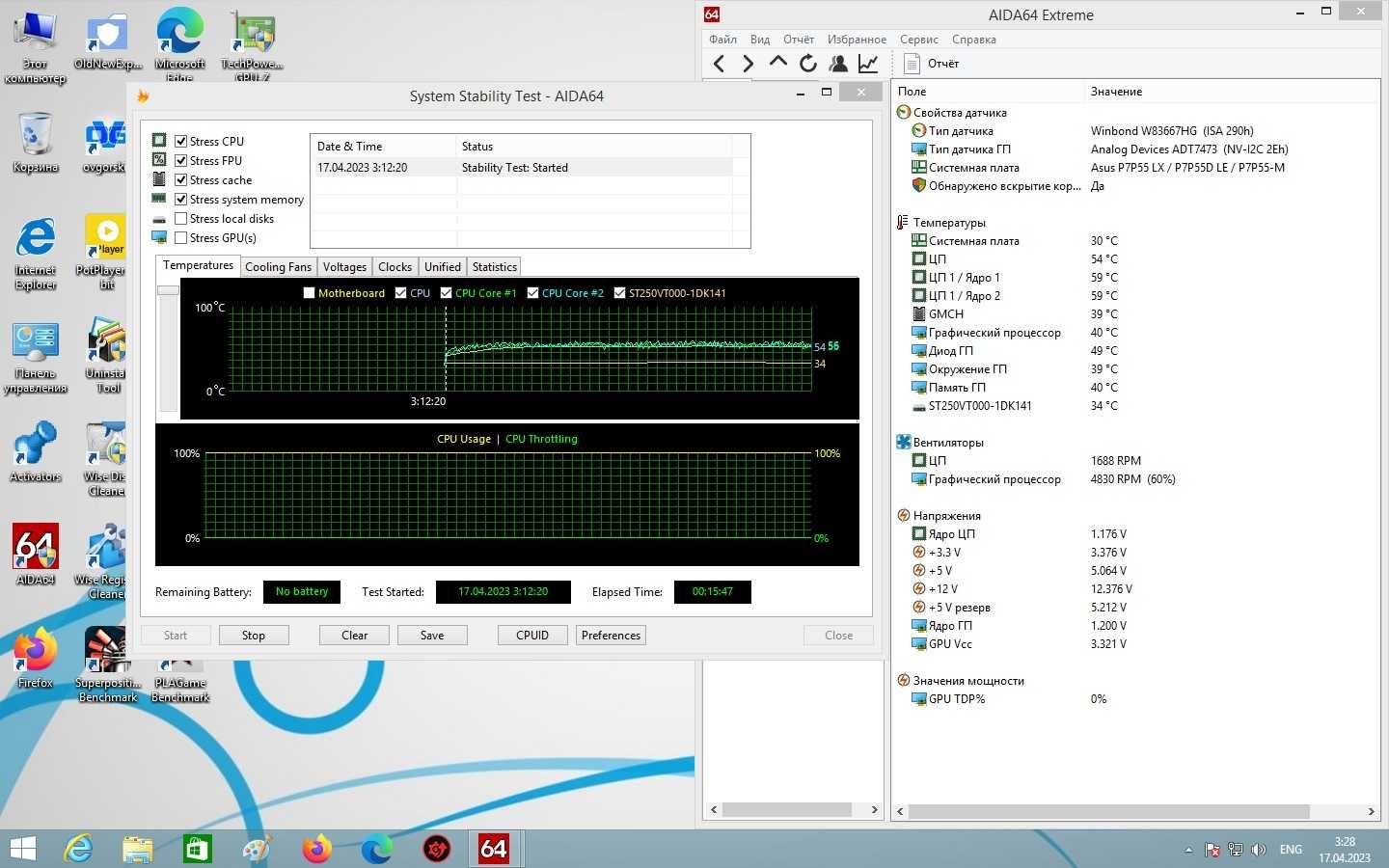This screenshot has width=1389, height=868.
Task: Launch AIDA64 desktop shortcut
Action: point(36,555)
